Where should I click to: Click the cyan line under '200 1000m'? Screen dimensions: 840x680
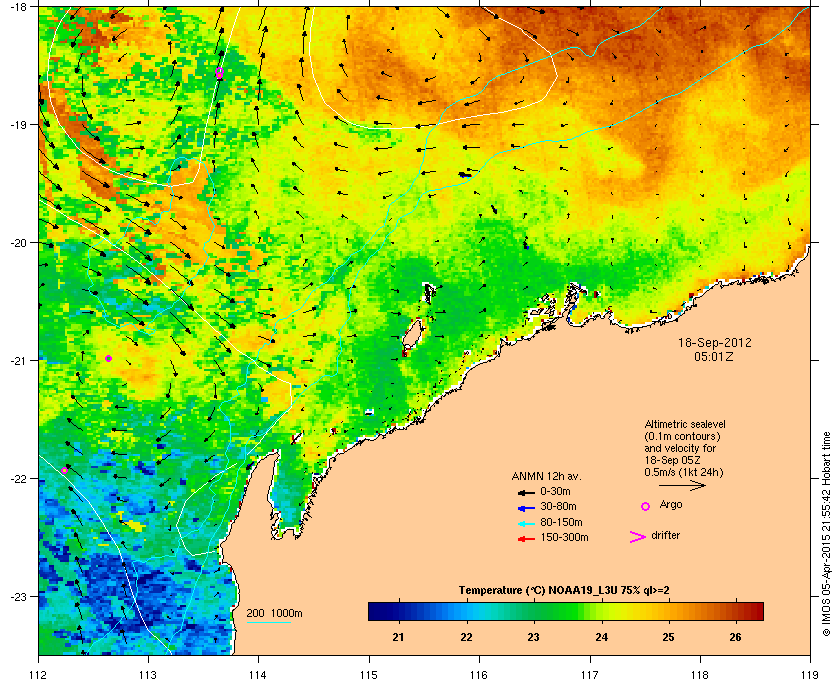[268, 622]
